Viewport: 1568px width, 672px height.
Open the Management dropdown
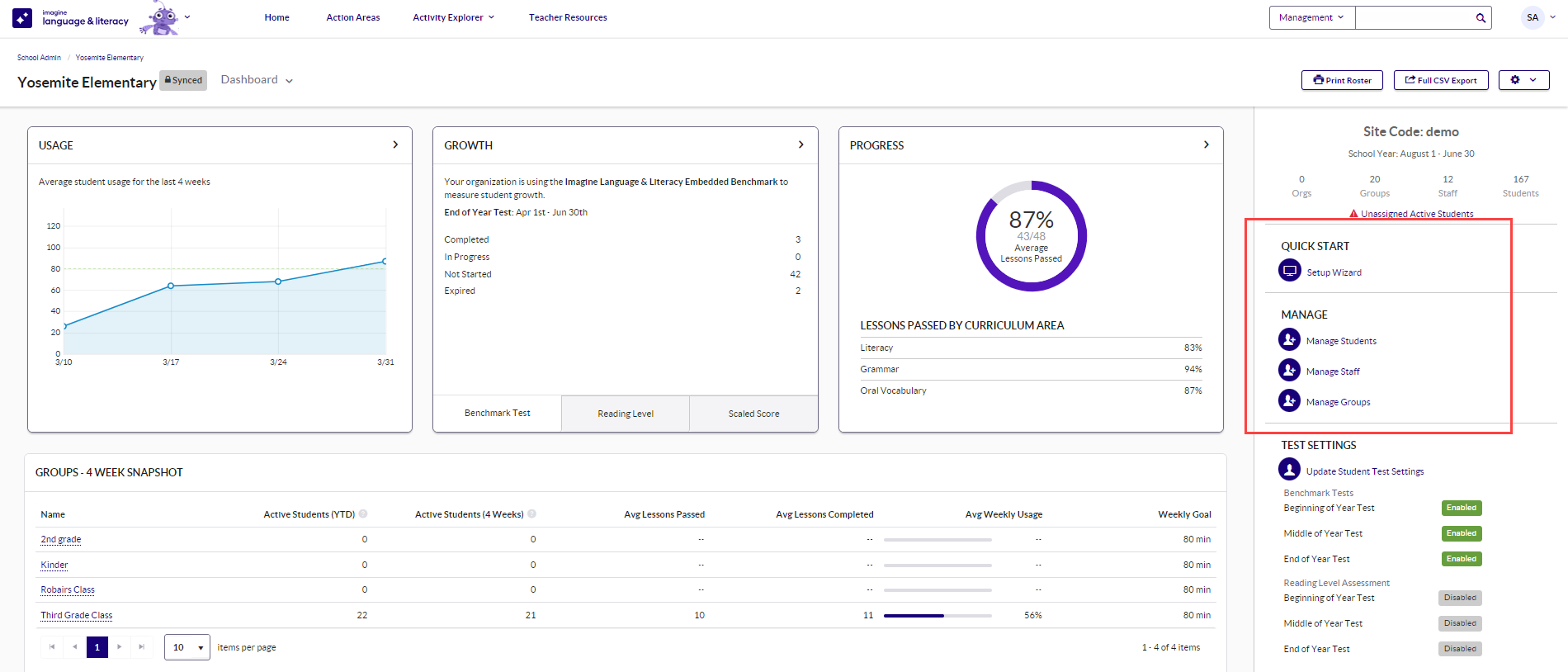(1311, 17)
